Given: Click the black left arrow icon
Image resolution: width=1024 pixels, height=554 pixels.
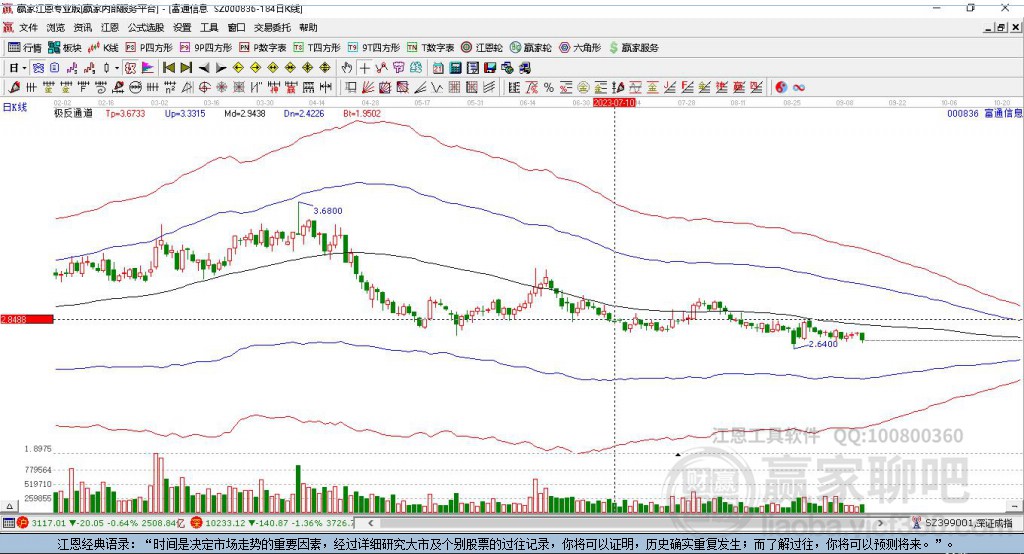Looking at the screenshot, I should click(204, 68).
